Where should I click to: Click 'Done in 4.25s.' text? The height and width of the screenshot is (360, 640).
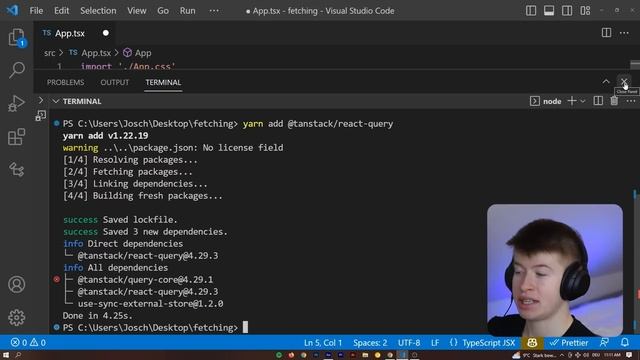click(x=97, y=316)
